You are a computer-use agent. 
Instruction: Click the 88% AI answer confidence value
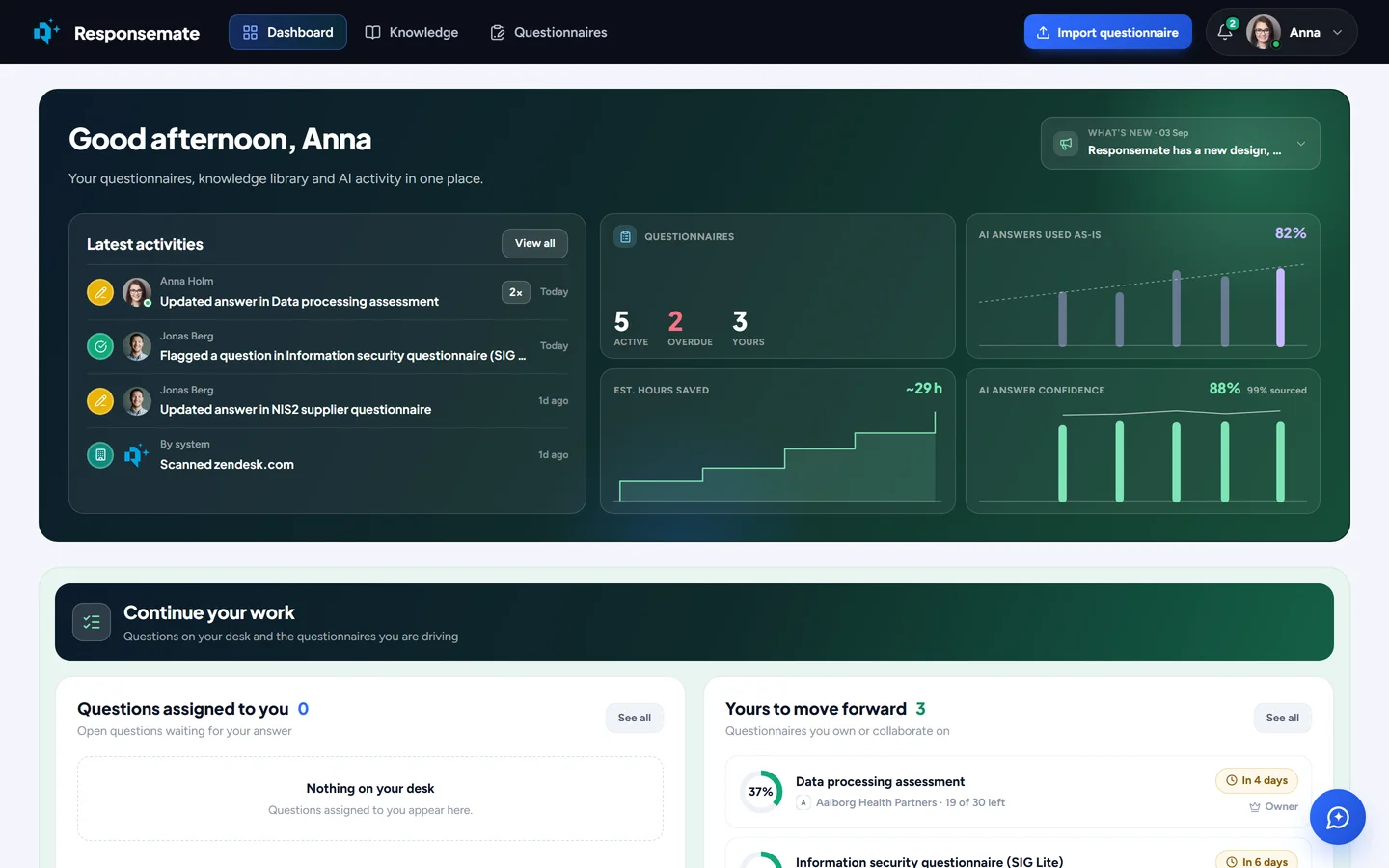coord(1225,388)
